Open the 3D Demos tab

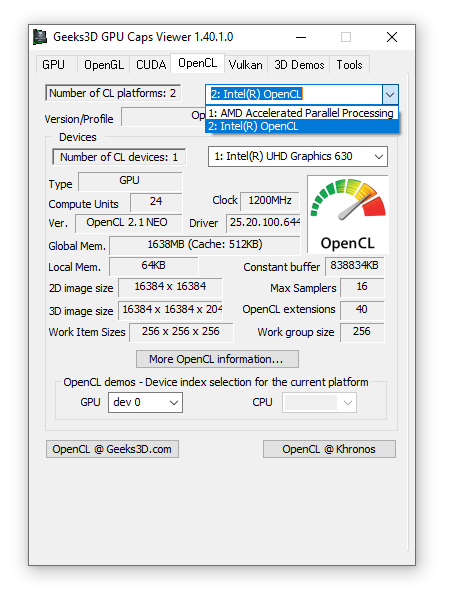[x=299, y=65]
